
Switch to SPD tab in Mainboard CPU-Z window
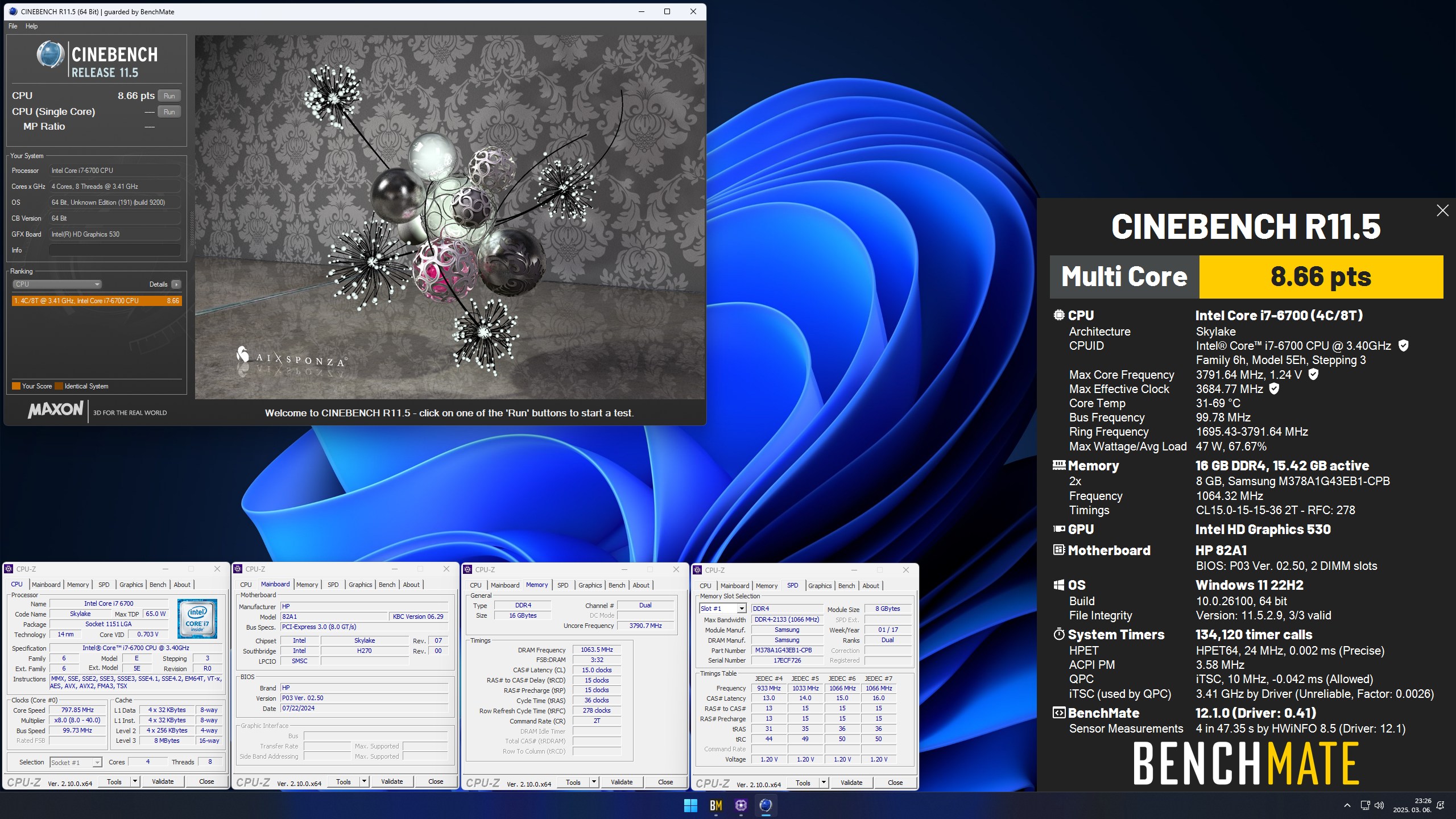point(333,584)
